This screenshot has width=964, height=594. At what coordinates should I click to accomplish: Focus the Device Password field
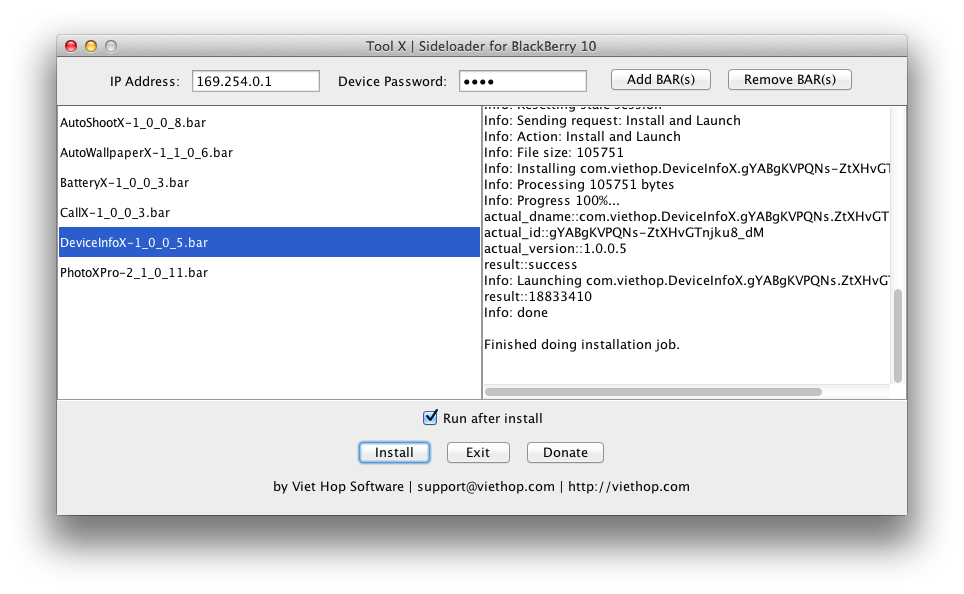[523, 81]
